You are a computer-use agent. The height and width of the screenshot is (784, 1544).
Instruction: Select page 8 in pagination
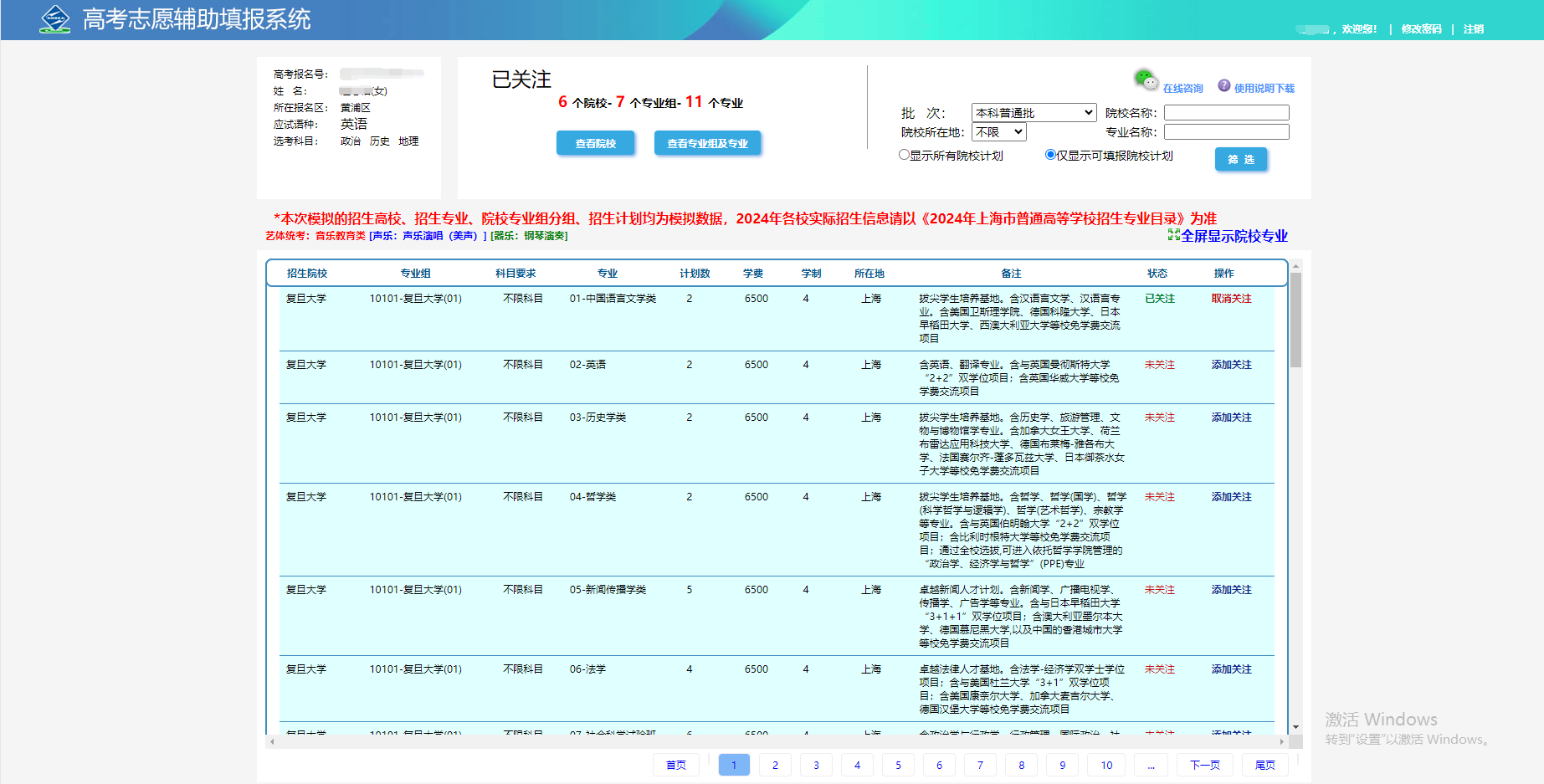(x=1021, y=765)
